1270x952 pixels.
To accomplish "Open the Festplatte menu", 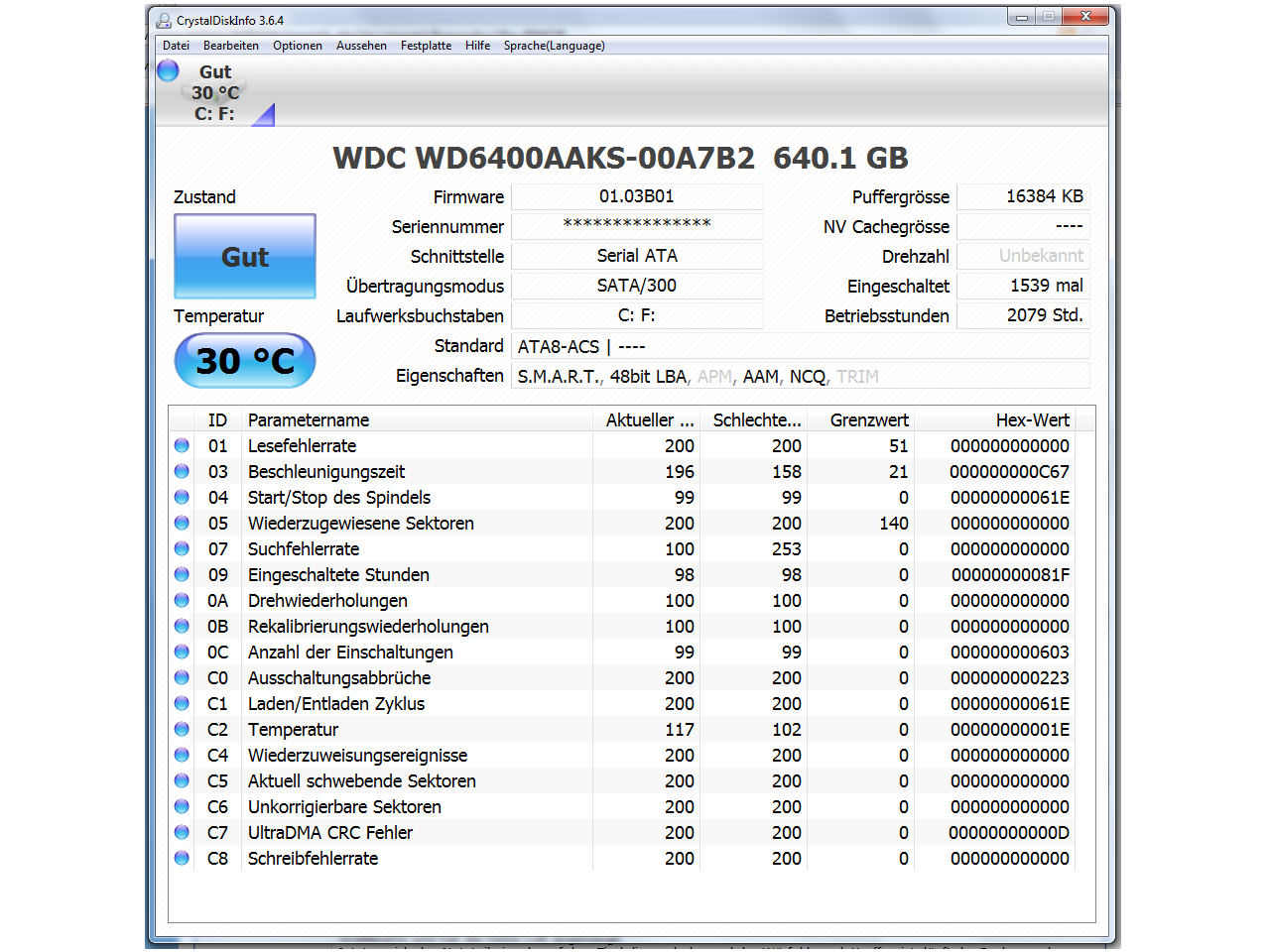I will coord(426,46).
